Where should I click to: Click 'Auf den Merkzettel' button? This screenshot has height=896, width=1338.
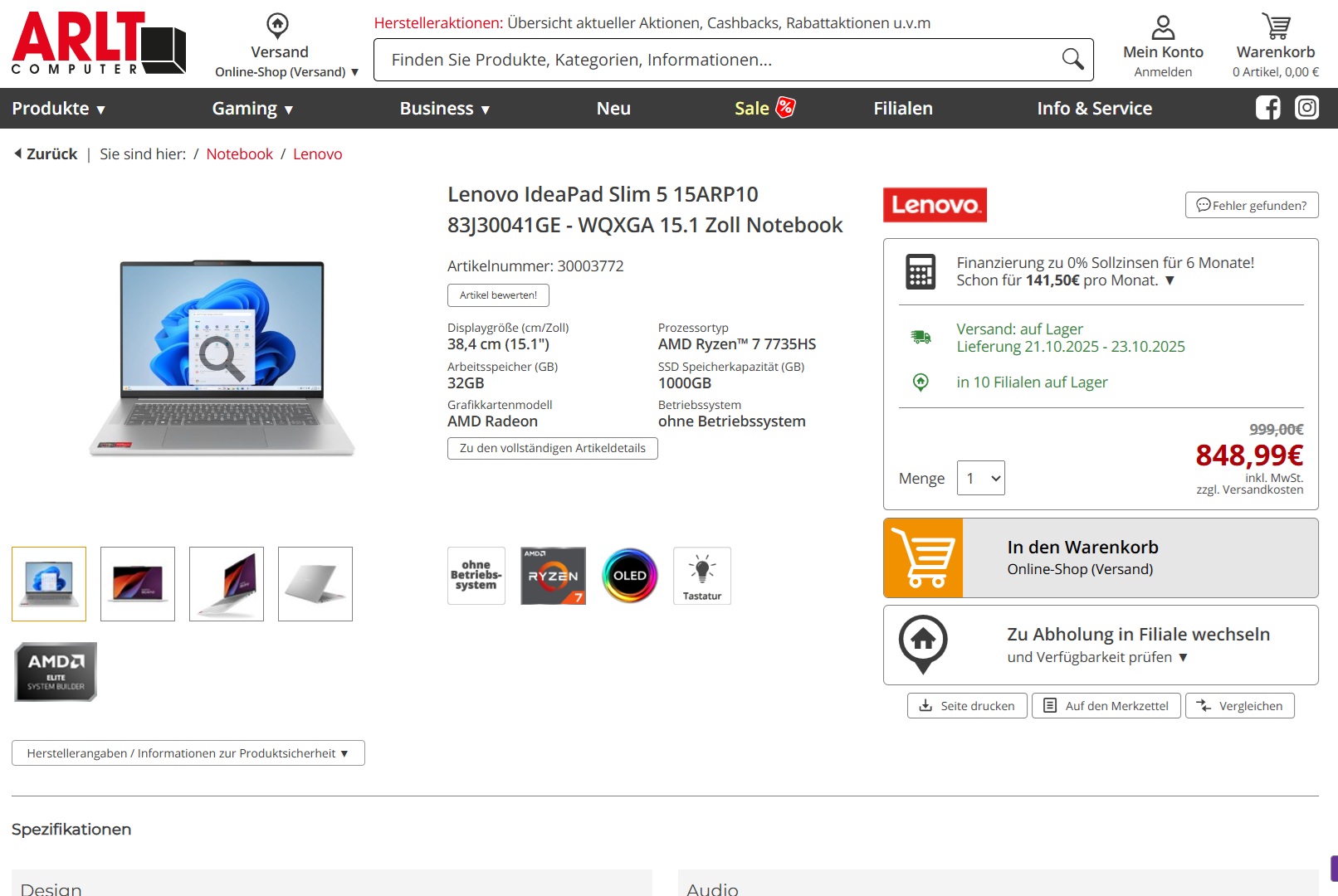1106,706
